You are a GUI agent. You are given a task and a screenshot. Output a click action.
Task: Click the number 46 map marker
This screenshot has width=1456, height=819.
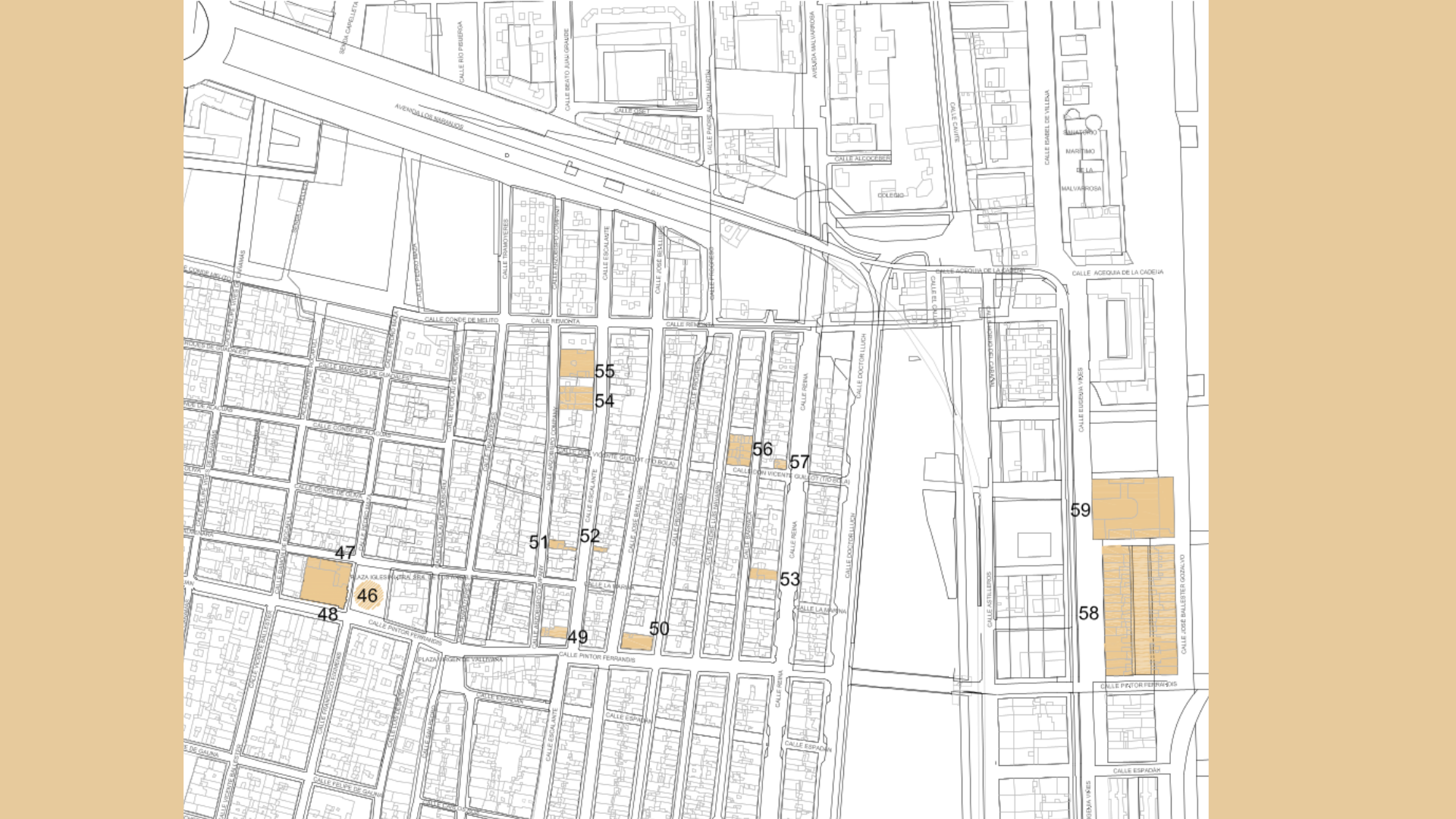pos(368,596)
